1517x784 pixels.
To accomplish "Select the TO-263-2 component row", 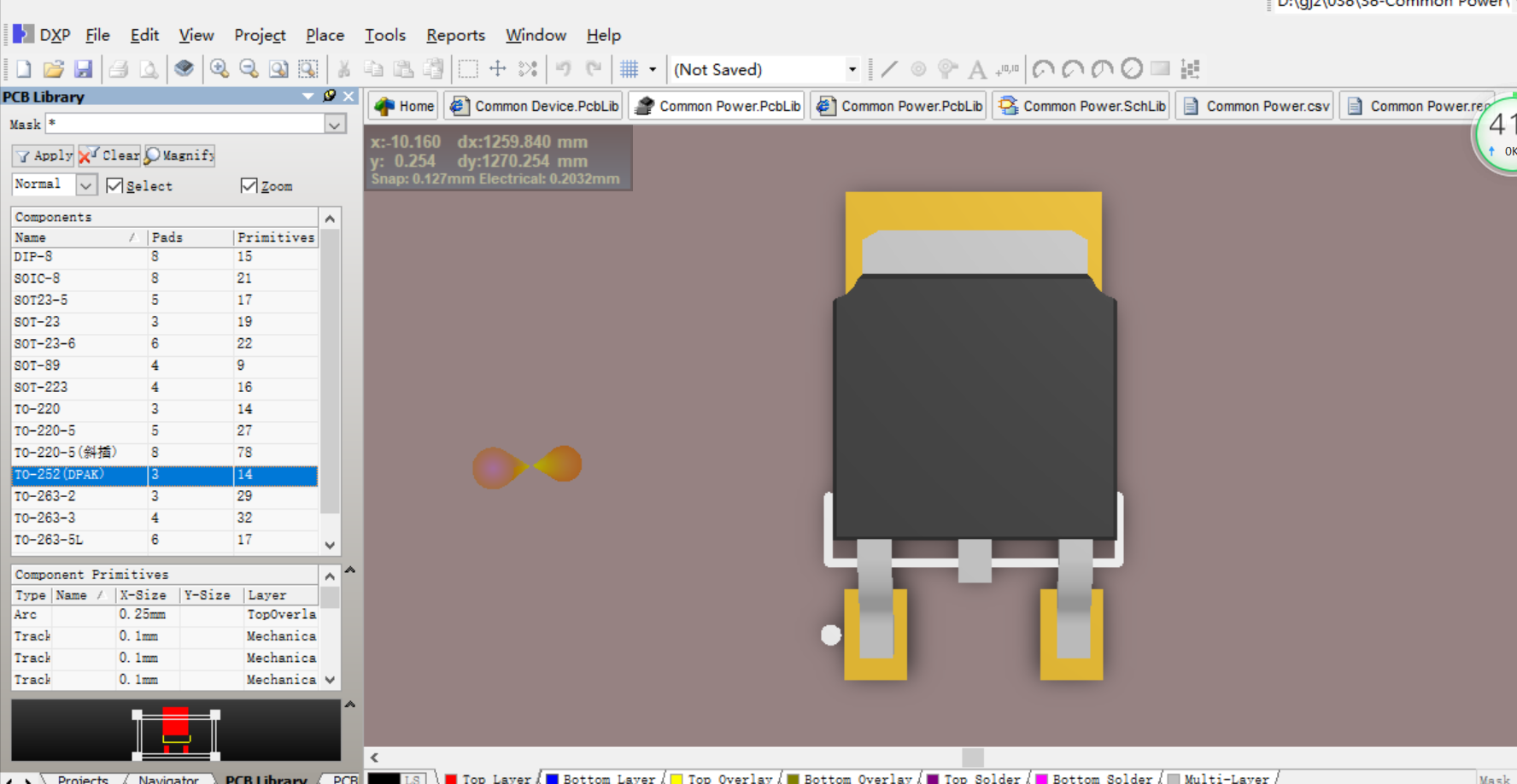I will [x=164, y=496].
